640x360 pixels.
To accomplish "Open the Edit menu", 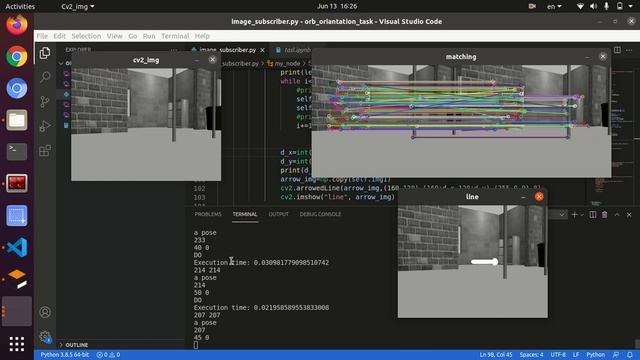I will point(60,36).
